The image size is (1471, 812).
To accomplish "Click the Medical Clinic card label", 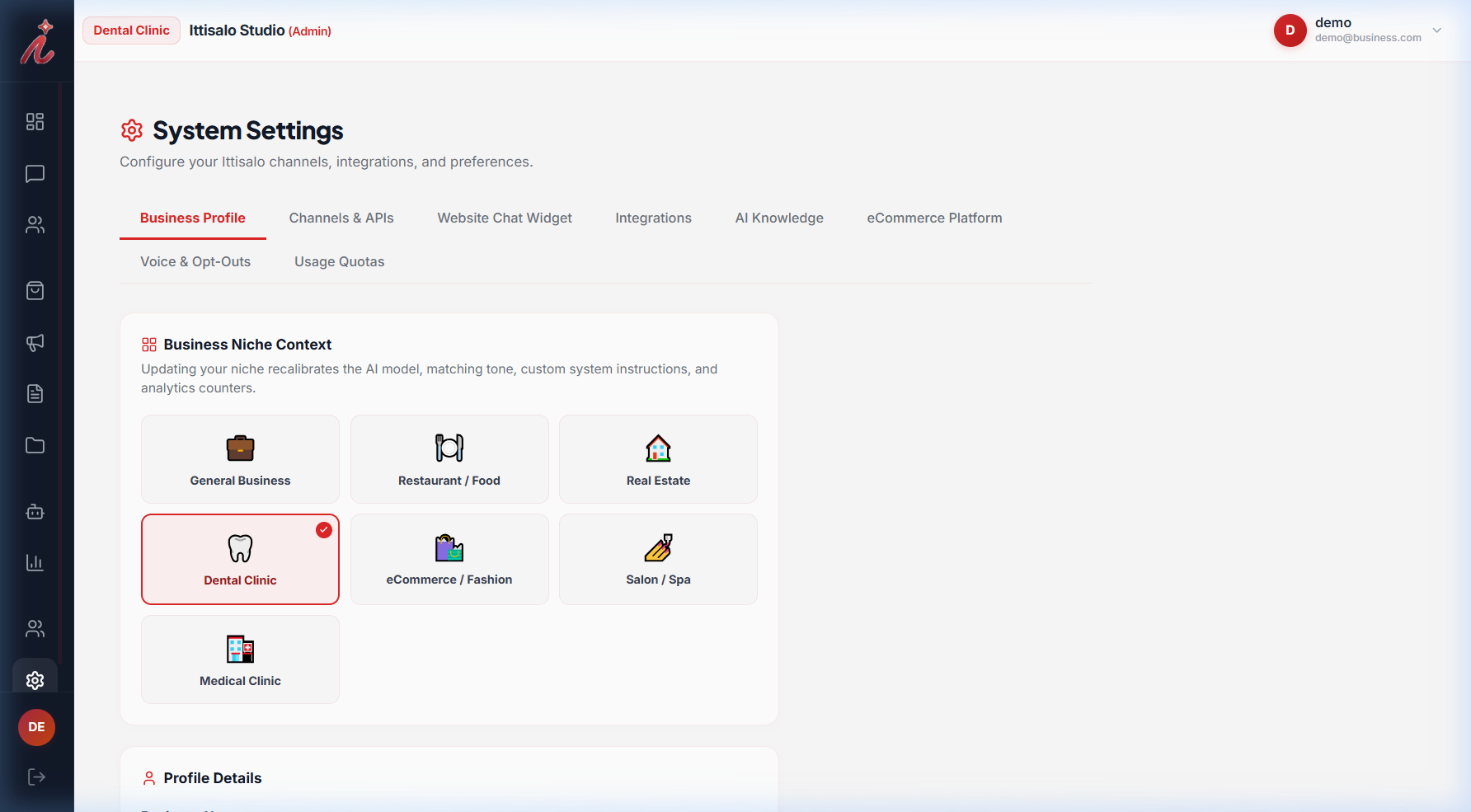I will 240,681.
